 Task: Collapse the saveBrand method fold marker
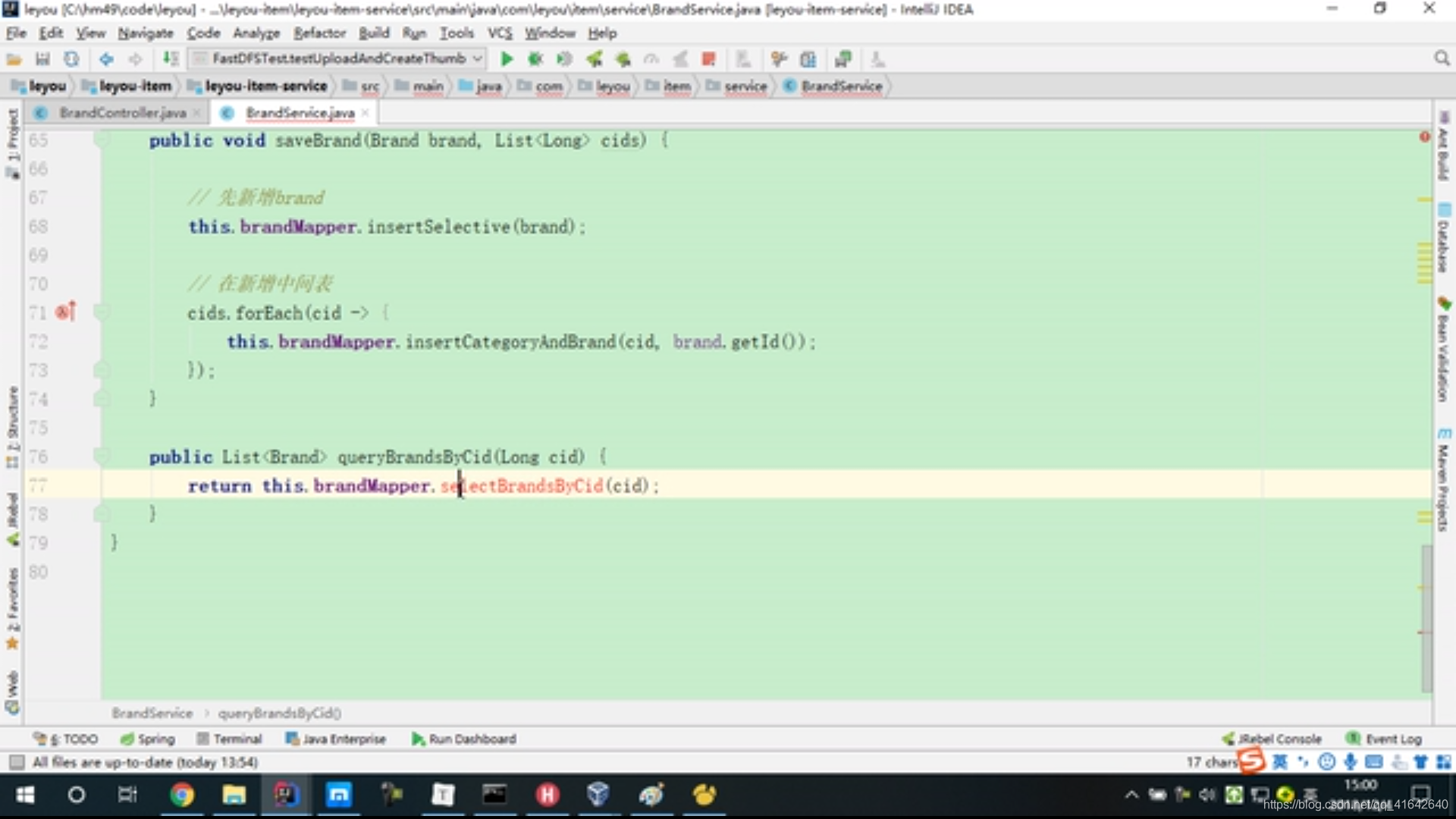(x=102, y=140)
